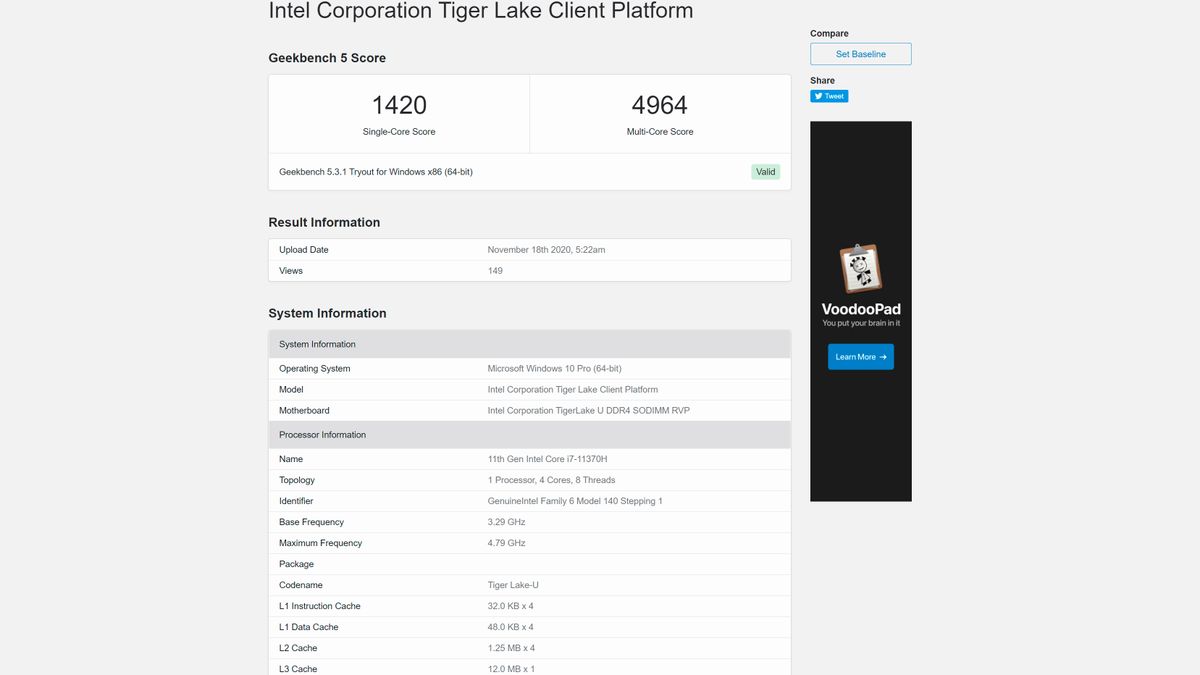Click the Processor Information section header
This screenshot has width=1200, height=675.
[x=322, y=435]
